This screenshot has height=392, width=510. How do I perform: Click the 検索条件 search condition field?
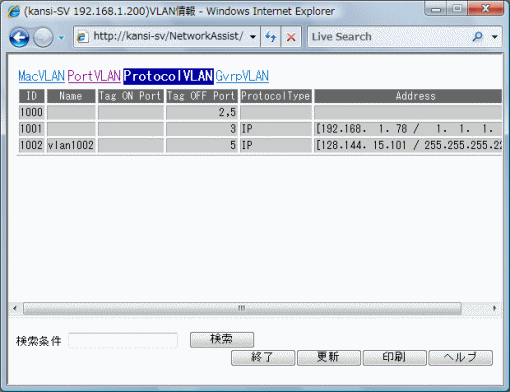click(123, 340)
